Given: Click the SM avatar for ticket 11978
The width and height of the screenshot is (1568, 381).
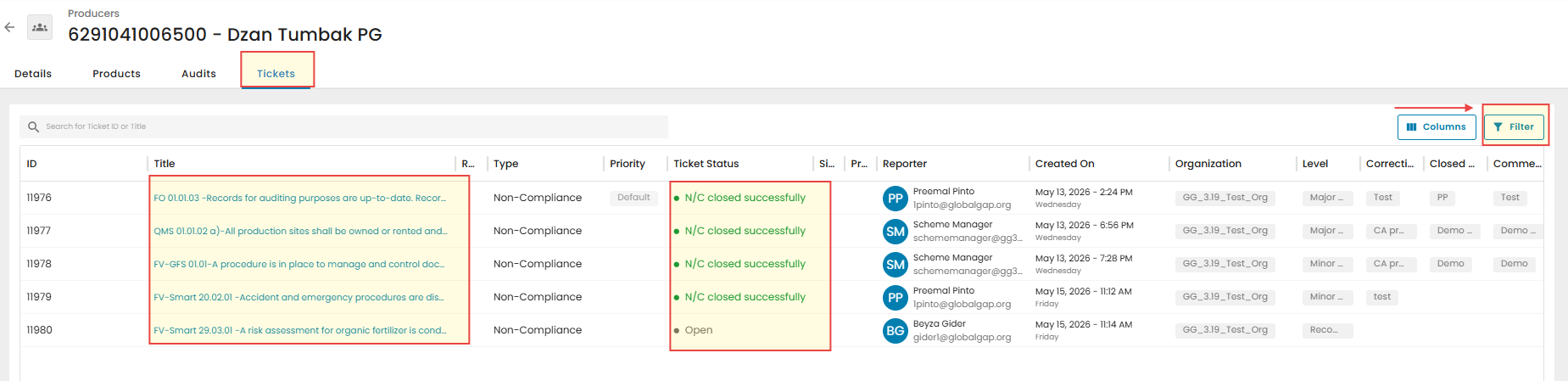Looking at the screenshot, I should [x=896, y=265].
